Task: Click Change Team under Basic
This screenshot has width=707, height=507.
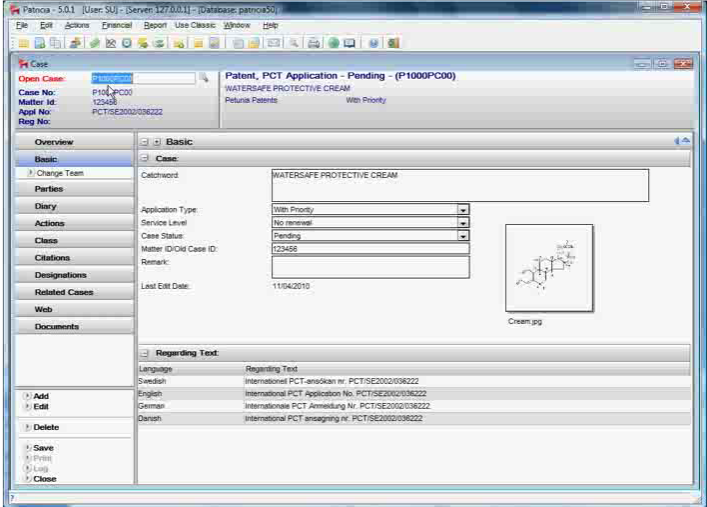Action: click(x=59, y=173)
